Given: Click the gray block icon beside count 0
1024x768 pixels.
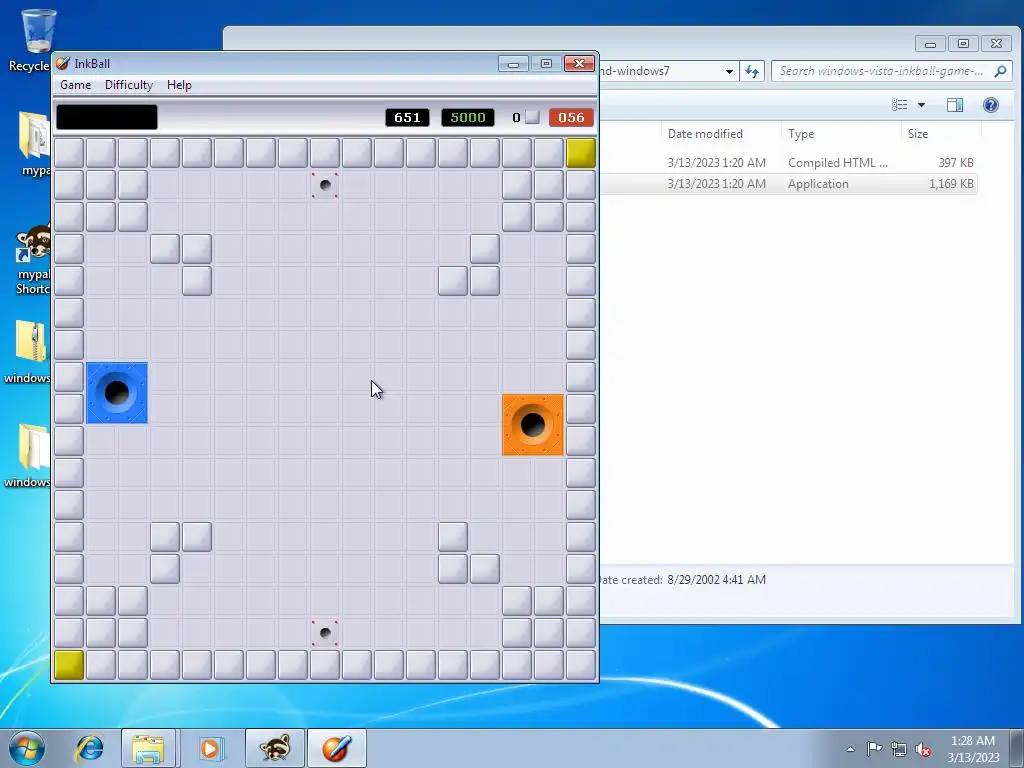Looking at the screenshot, I should 532,118.
